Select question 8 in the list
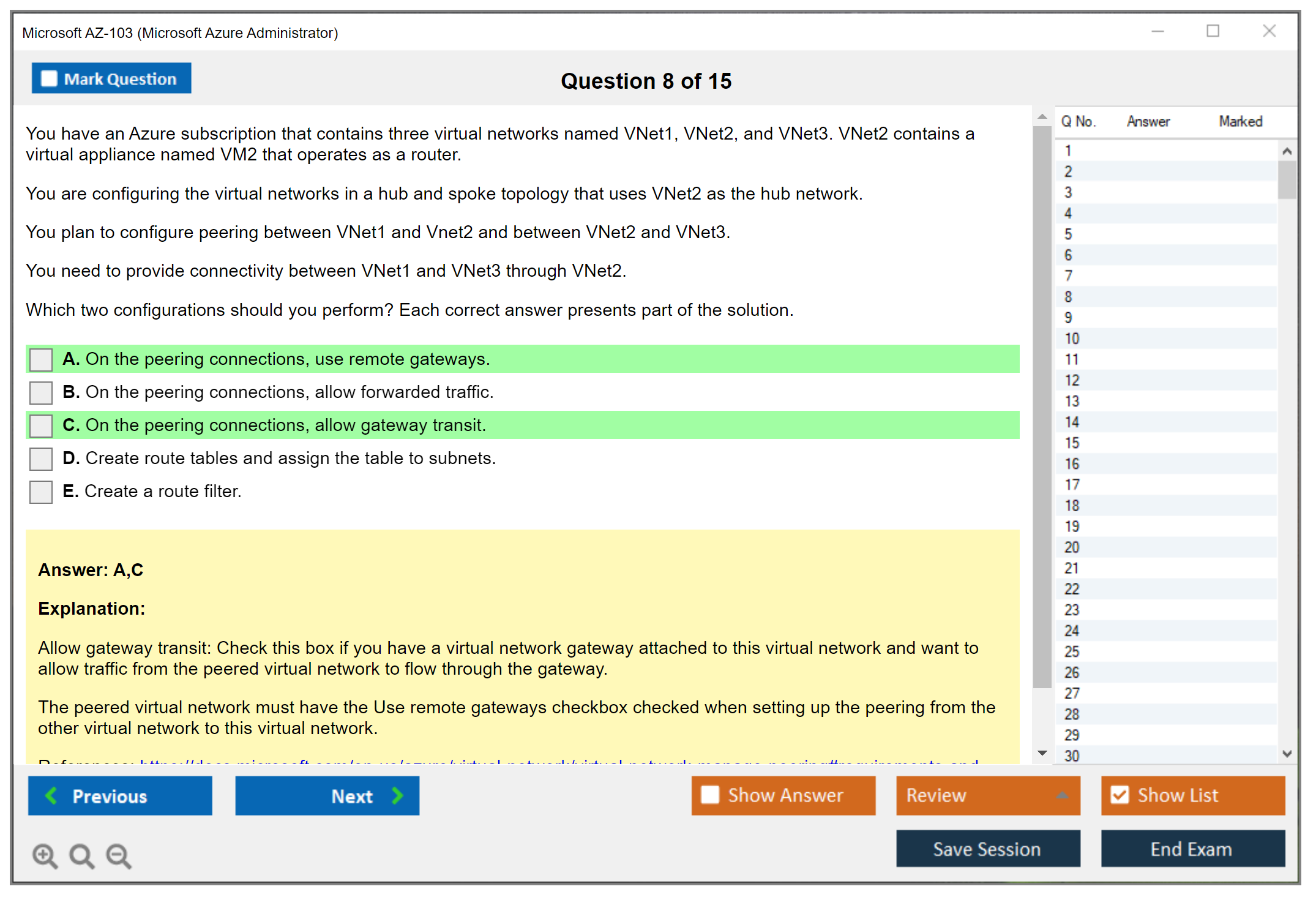Screen dimensions: 1316x900 coord(1068,297)
